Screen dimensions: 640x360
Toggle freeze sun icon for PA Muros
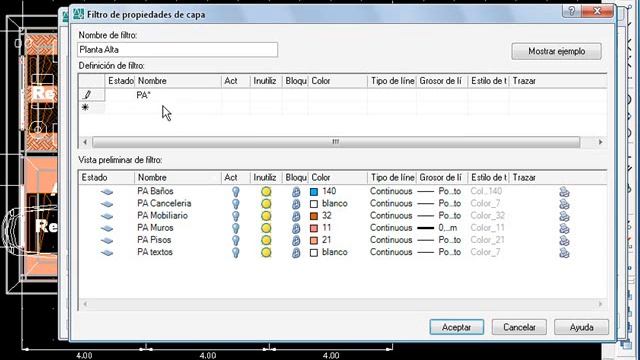pyautogui.click(x=266, y=228)
